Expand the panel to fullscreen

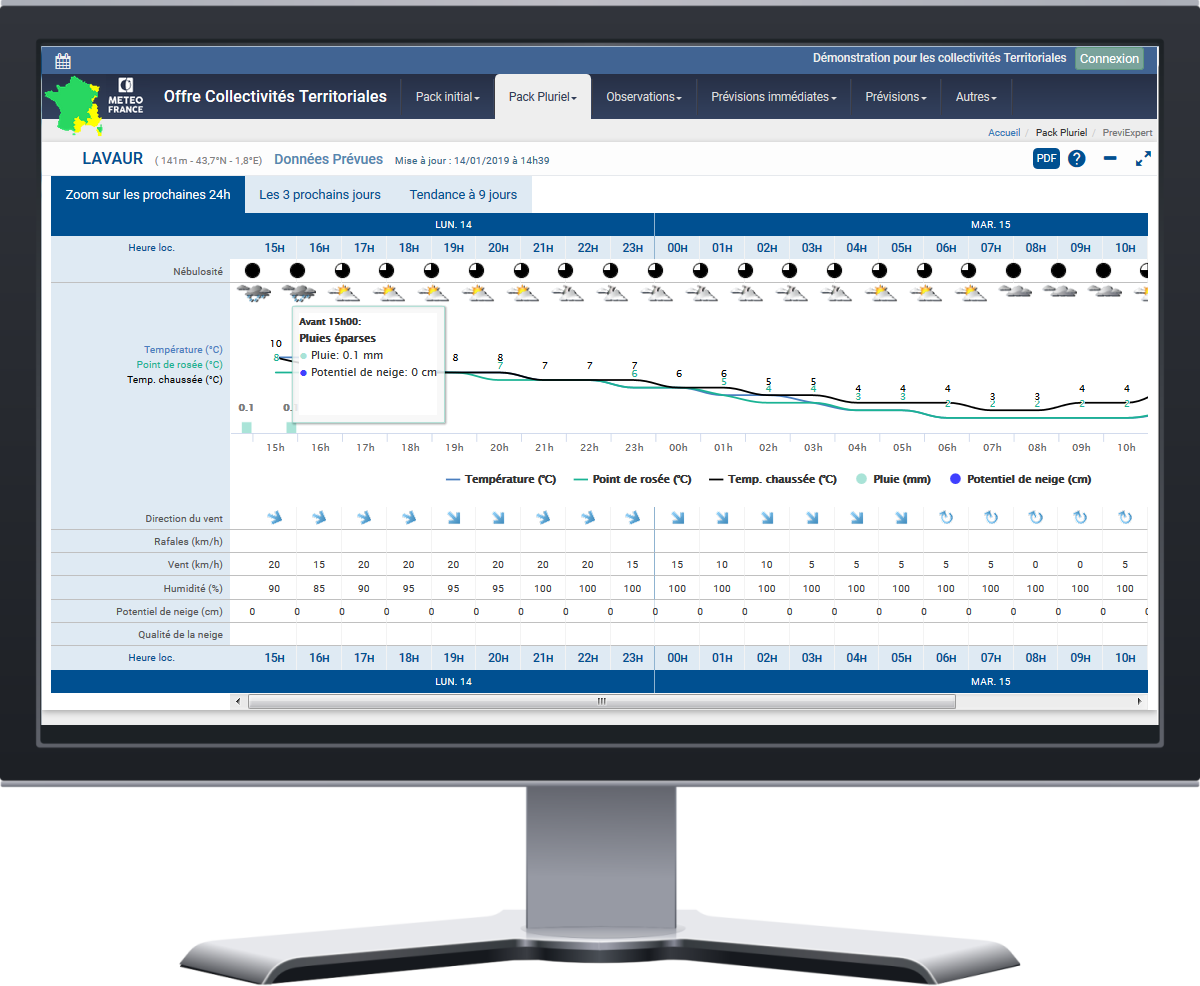(1143, 158)
